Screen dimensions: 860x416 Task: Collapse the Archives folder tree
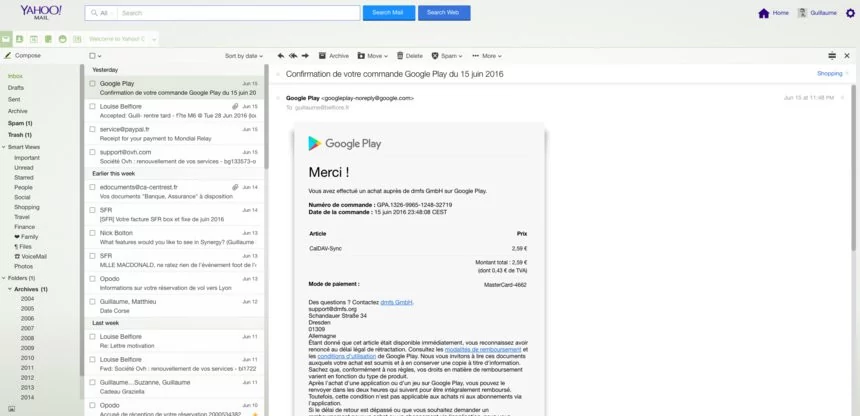10,289
